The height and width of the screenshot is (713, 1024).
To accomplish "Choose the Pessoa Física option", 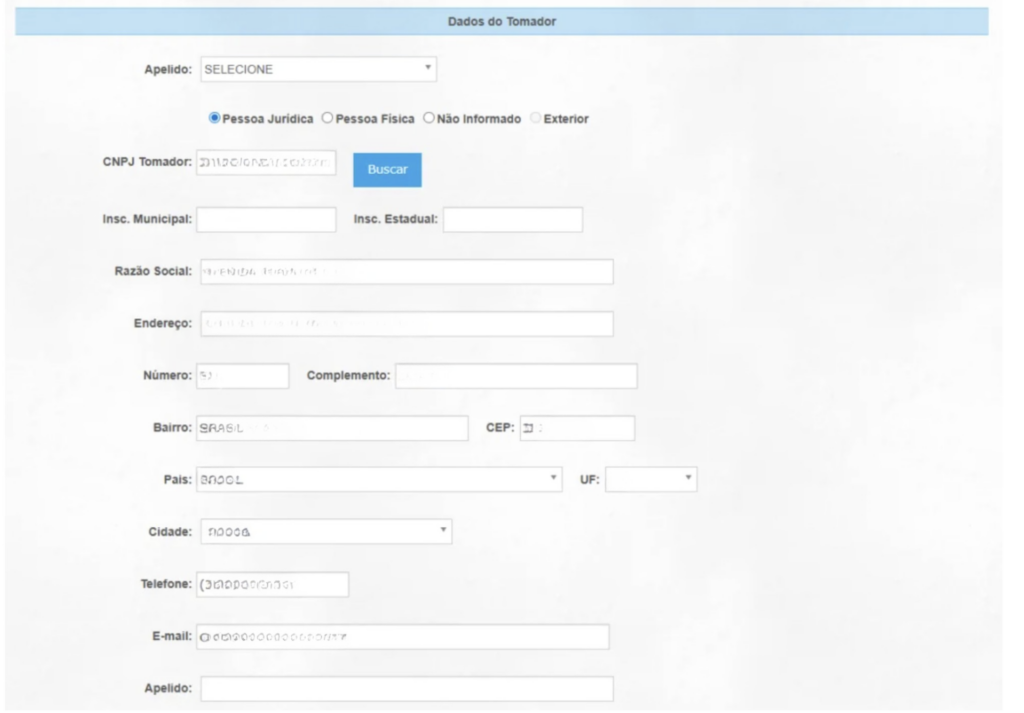I will [x=327, y=118].
